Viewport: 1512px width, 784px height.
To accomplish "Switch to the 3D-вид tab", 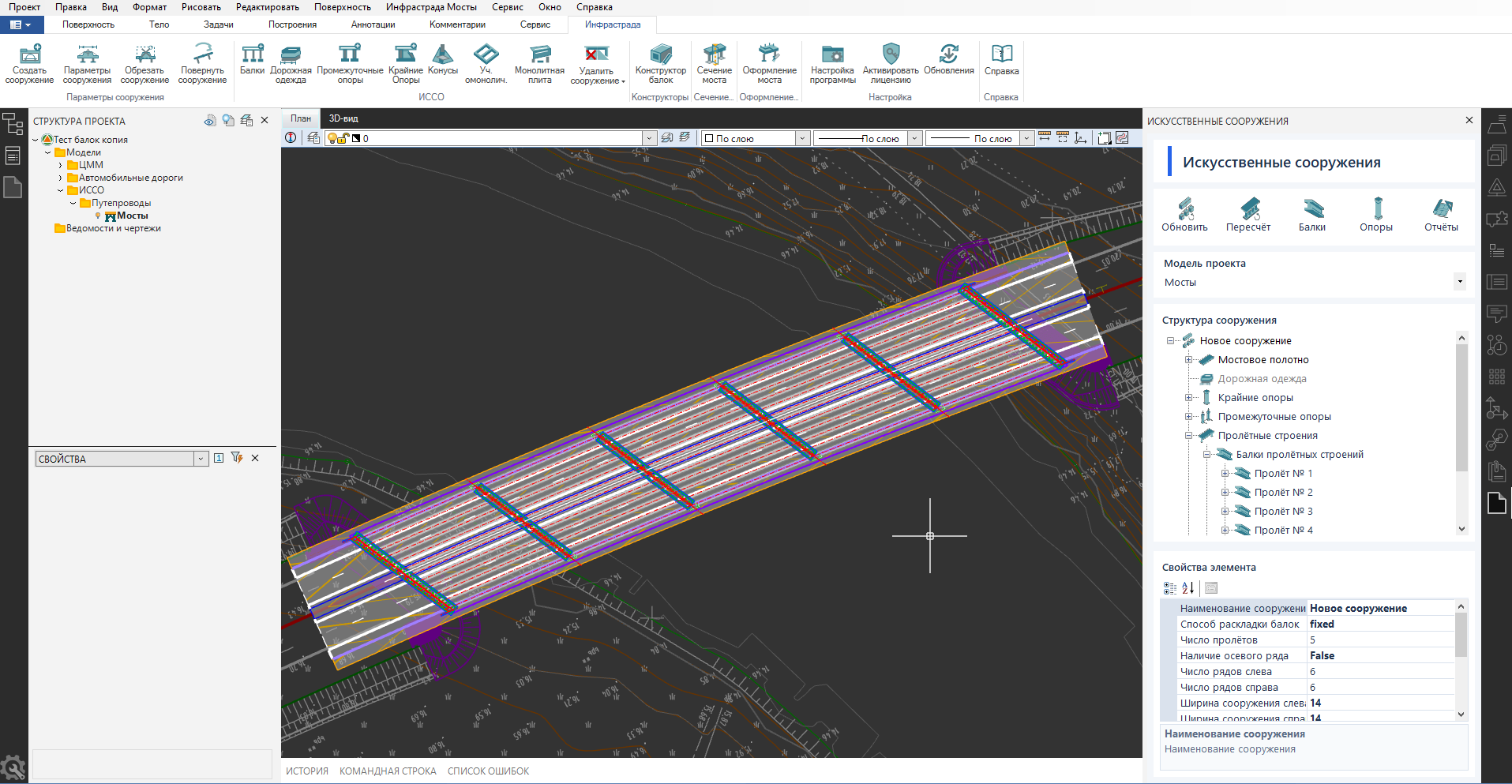I will point(343,118).
